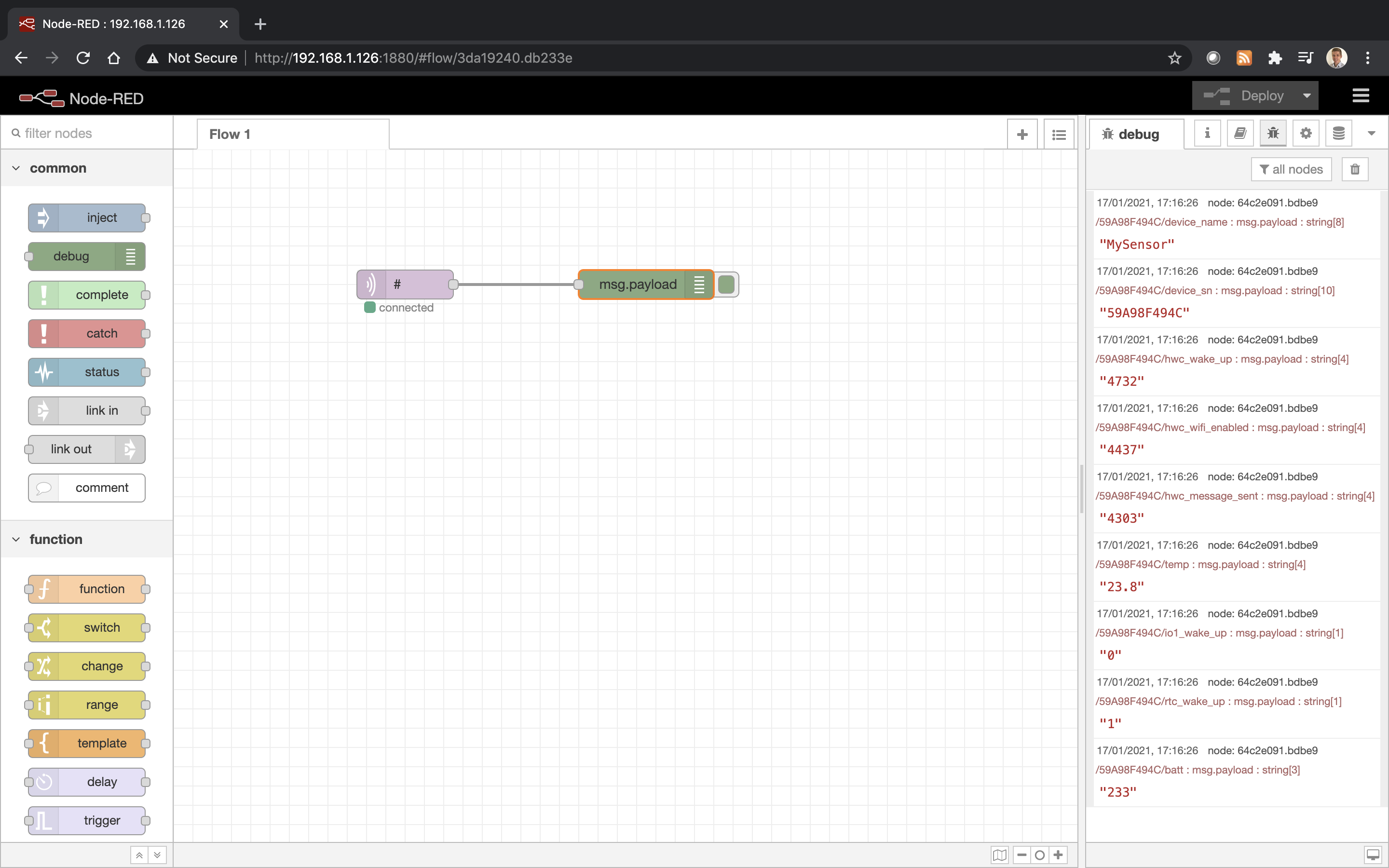Toggle the connected status on MQTT node
The width and height of the screenshot is (1389, 868).
[x=370, y=307]
